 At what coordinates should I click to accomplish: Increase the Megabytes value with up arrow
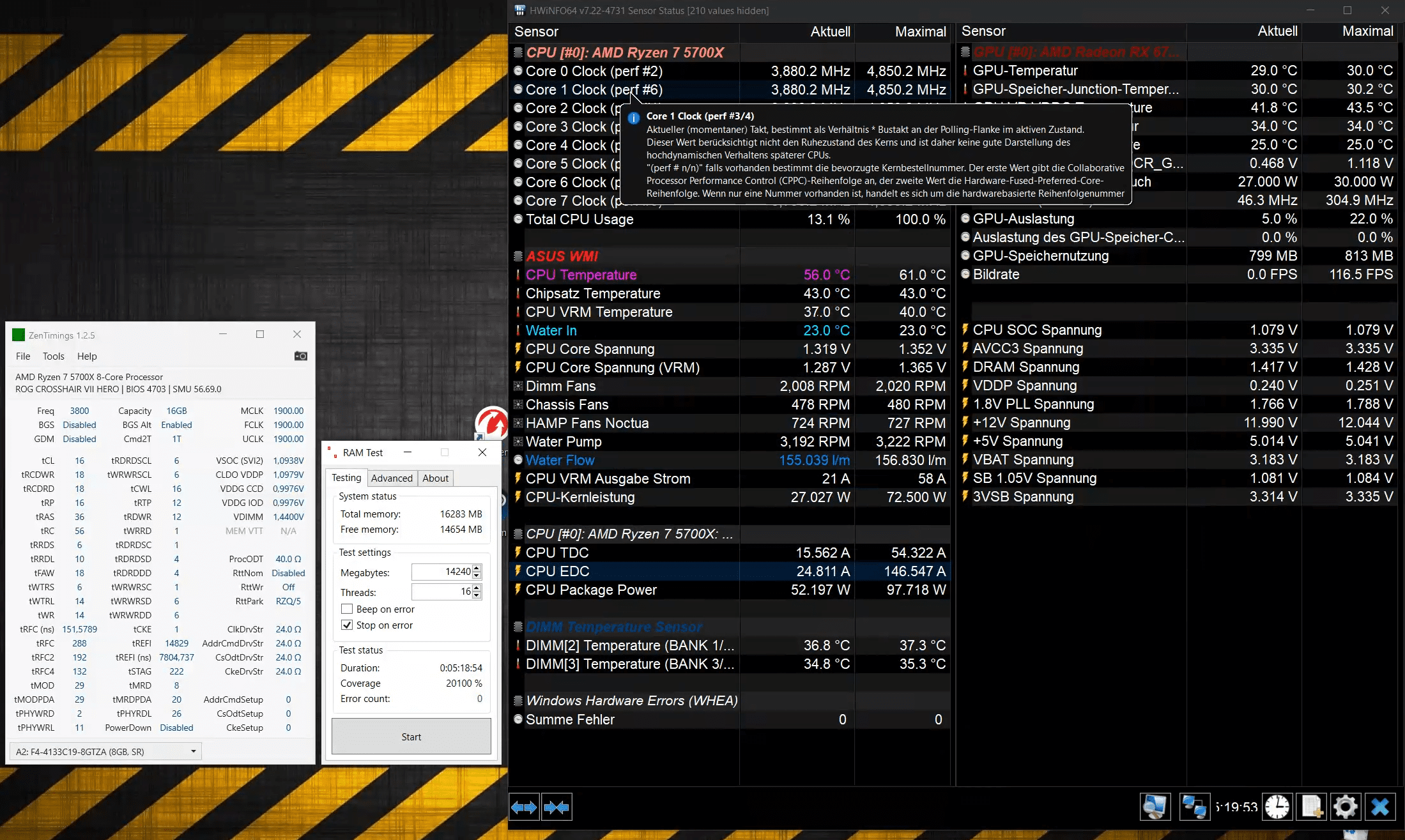[477, 568]
